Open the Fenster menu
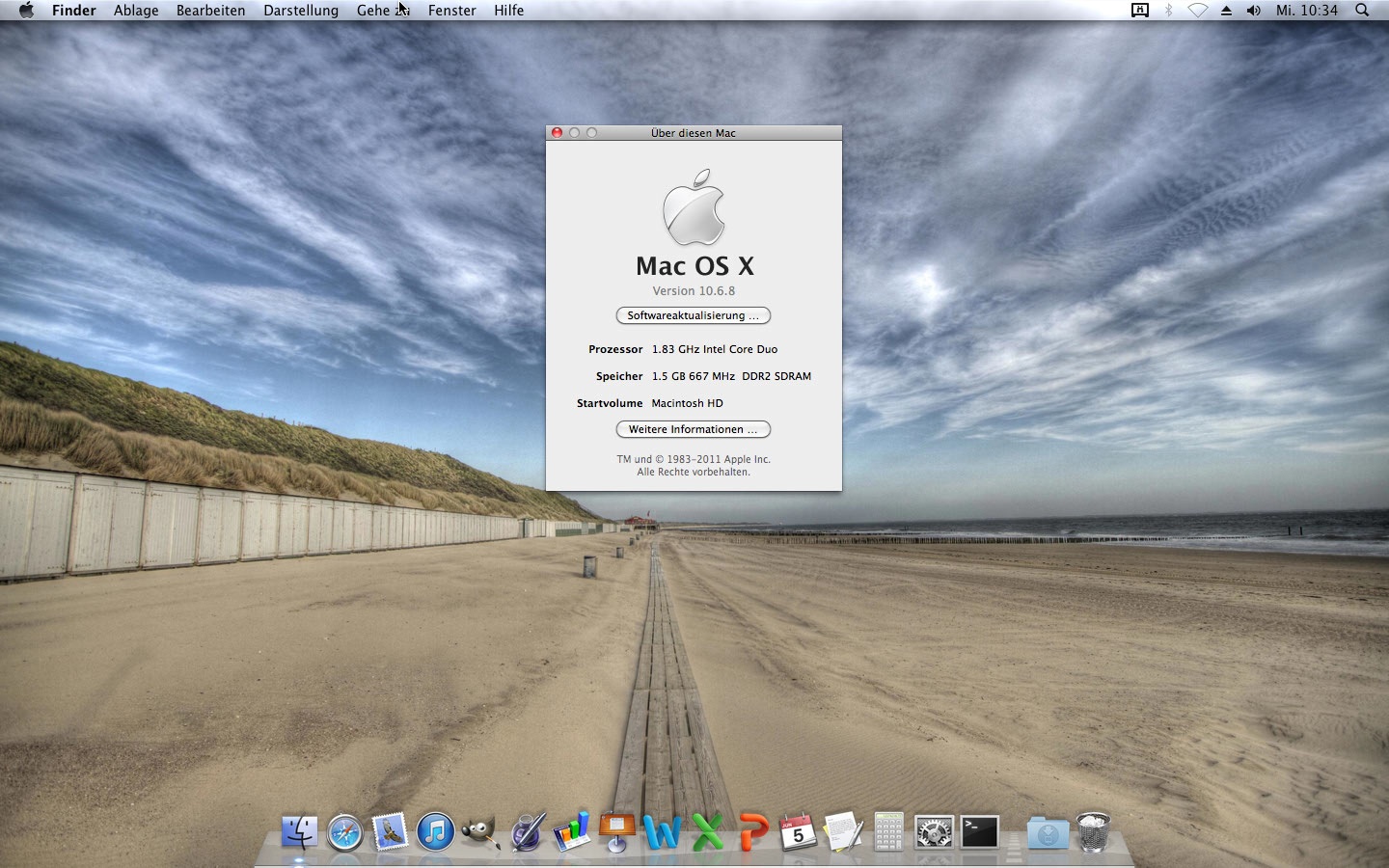 pyautogui.click(x=452, y=11)
